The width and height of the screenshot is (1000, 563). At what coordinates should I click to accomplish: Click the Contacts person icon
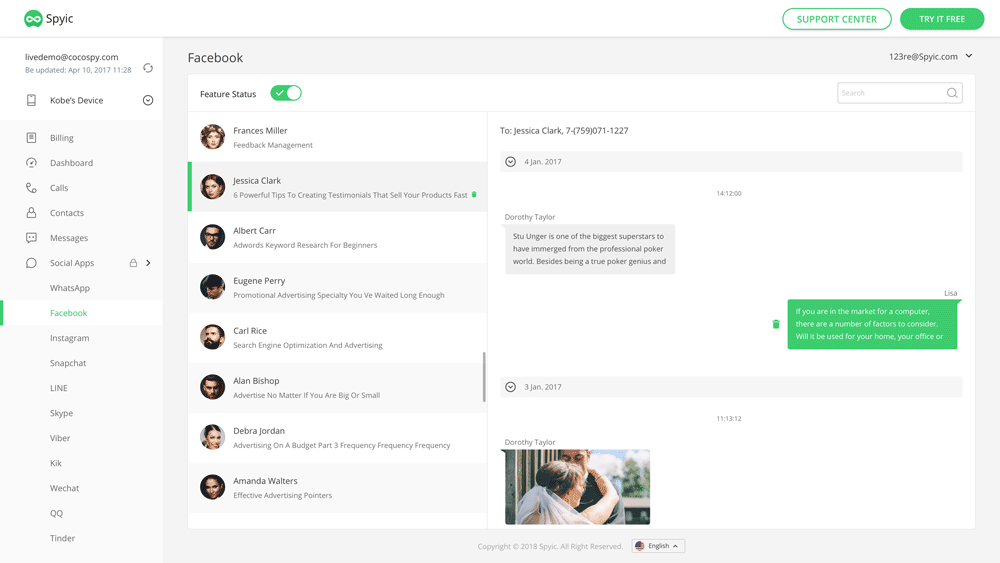click(x=31, y=213)
